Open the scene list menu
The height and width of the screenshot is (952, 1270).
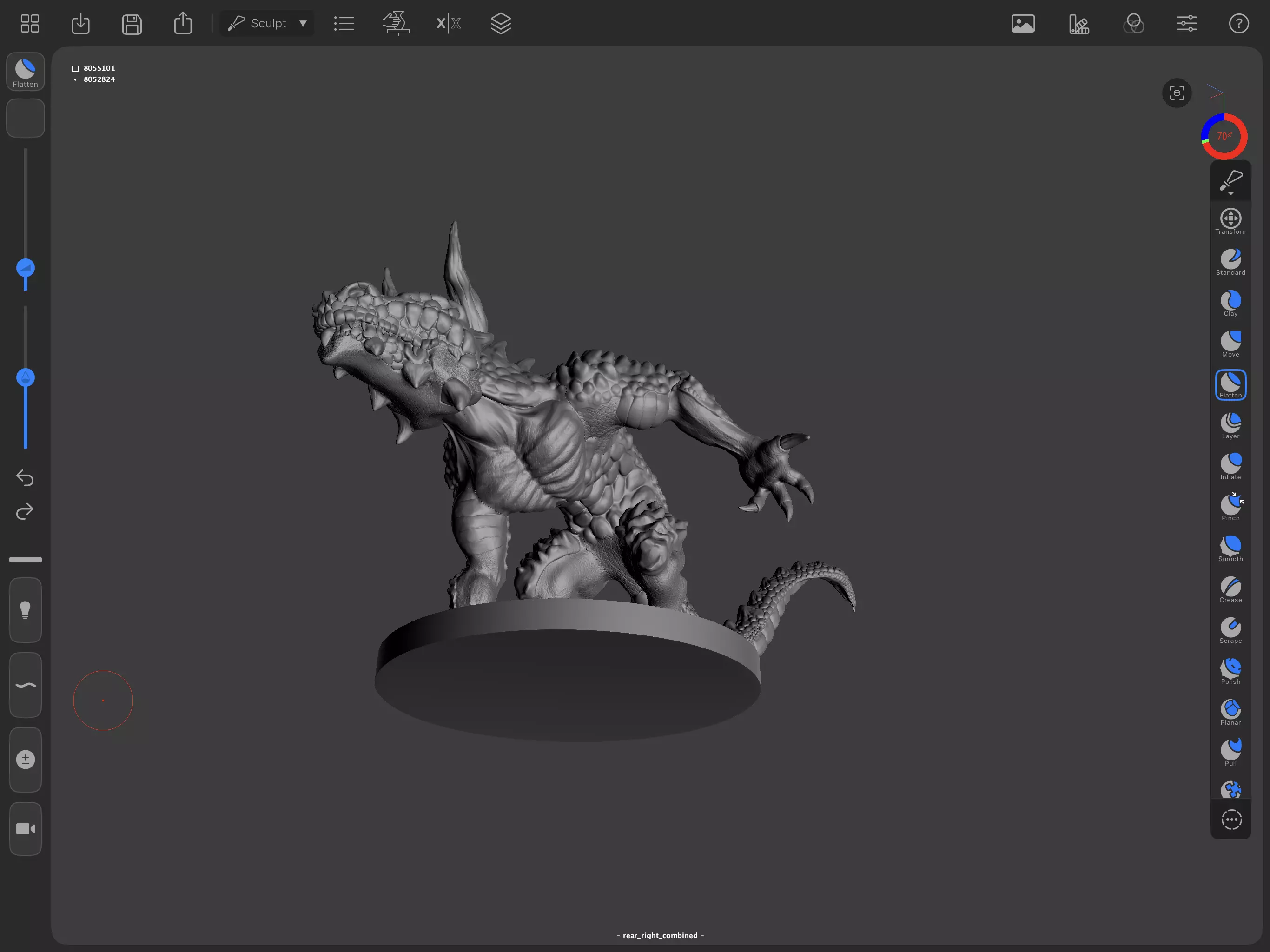pos(344,24)
